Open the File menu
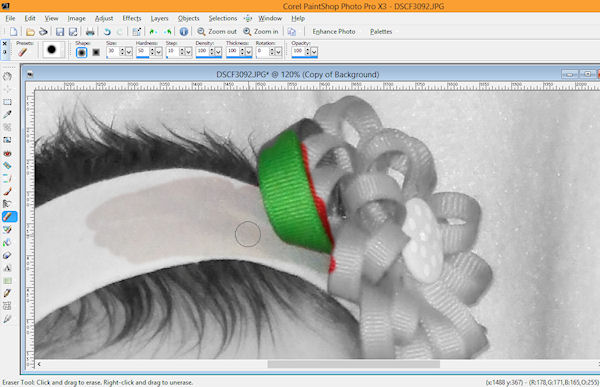 (x=10, y=18)
